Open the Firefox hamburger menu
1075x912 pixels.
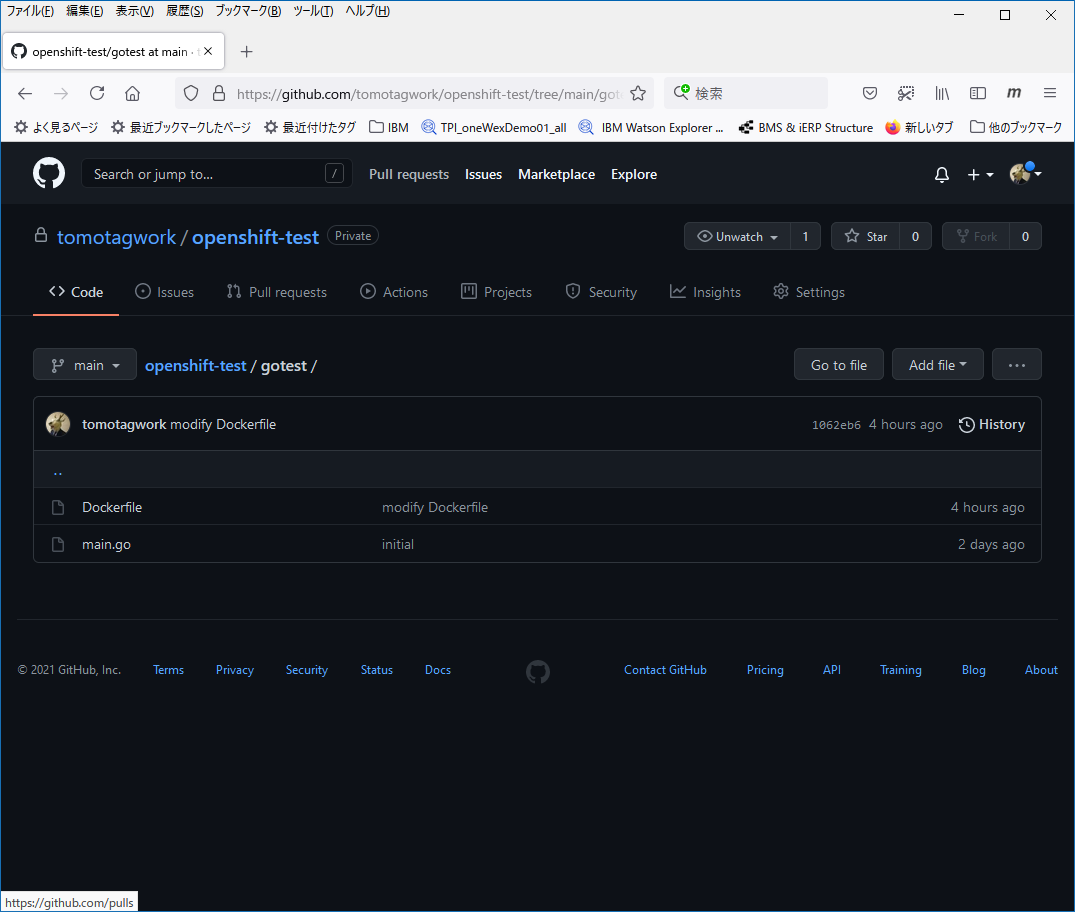tap(1050, 93)
